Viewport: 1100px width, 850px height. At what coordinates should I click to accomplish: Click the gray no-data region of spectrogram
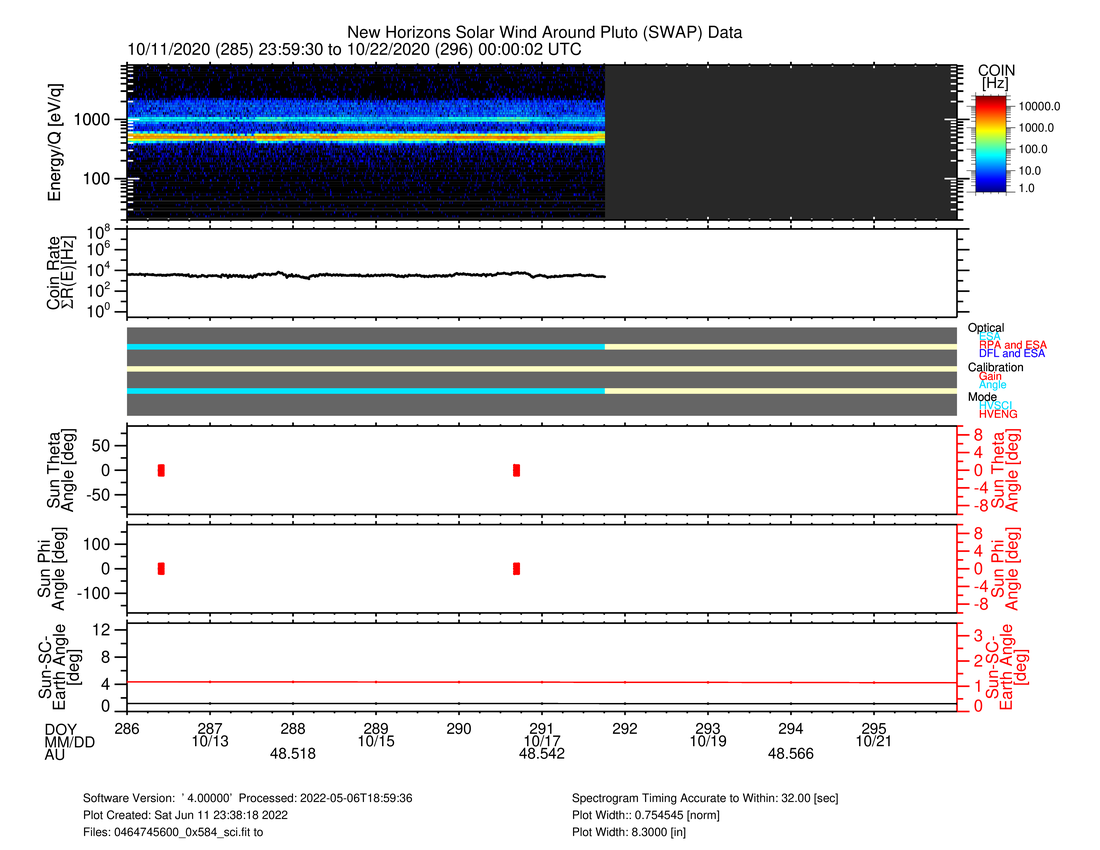(780, 142)
